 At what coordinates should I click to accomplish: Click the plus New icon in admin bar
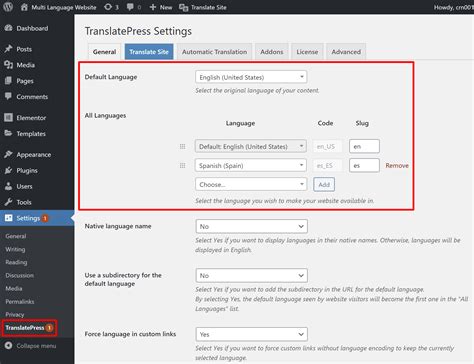click(153, 7)
